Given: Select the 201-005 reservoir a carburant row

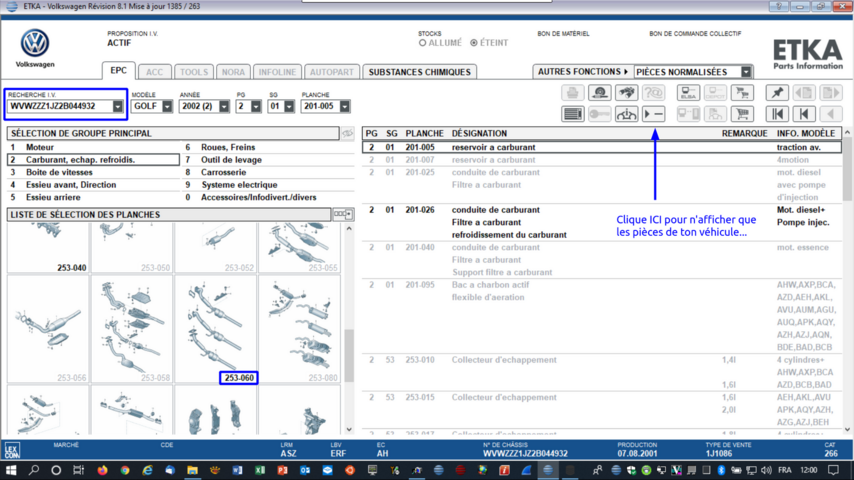Looking at the screenshot, I should 602,147.
